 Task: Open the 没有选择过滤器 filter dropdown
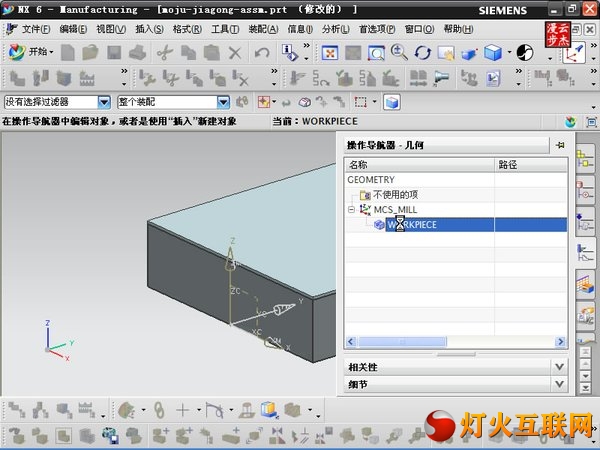click(x=104, y=102)
